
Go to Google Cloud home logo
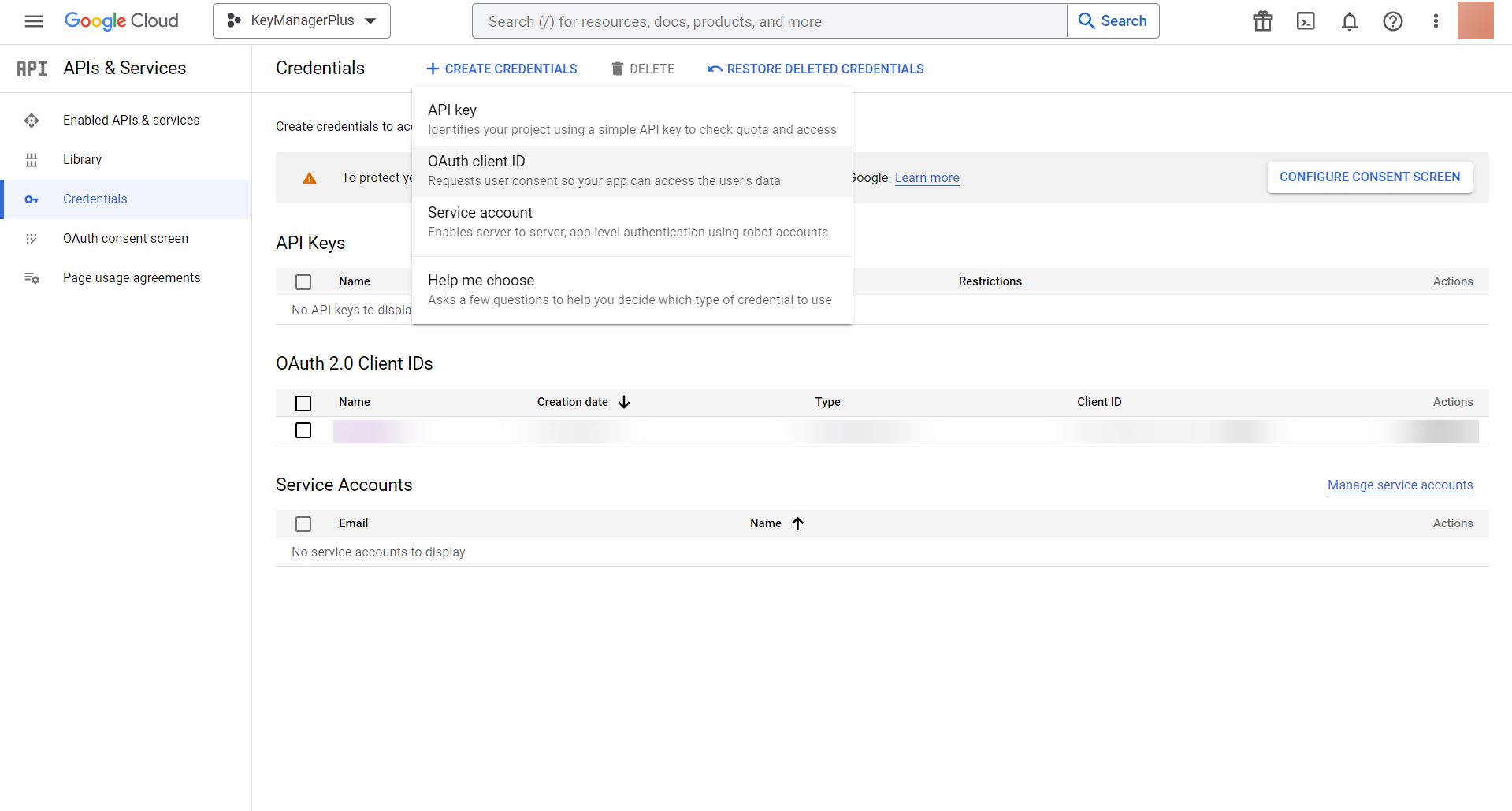click(x=121, y=21)
